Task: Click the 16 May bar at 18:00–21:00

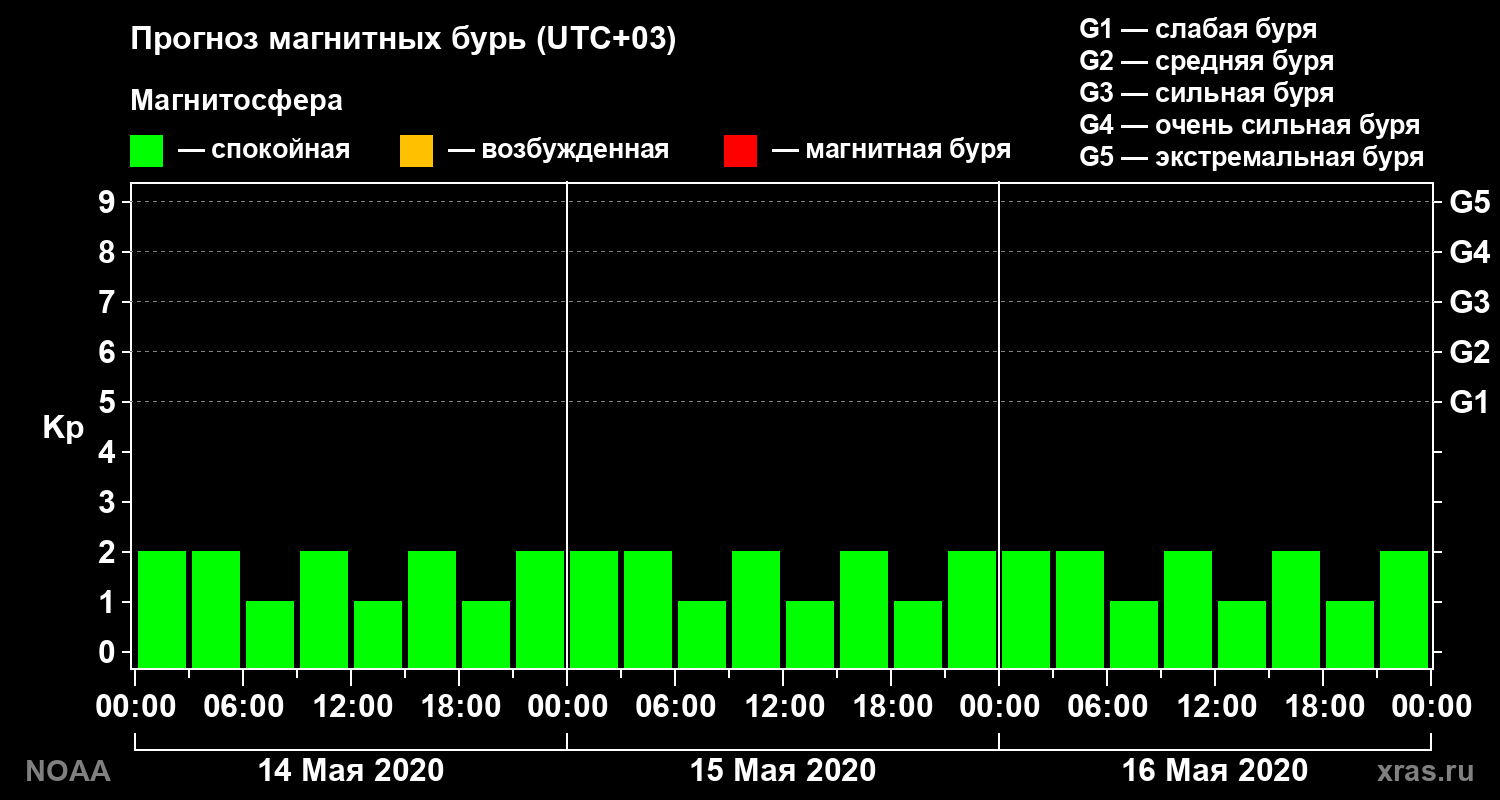Action: tap(1350, 634)
